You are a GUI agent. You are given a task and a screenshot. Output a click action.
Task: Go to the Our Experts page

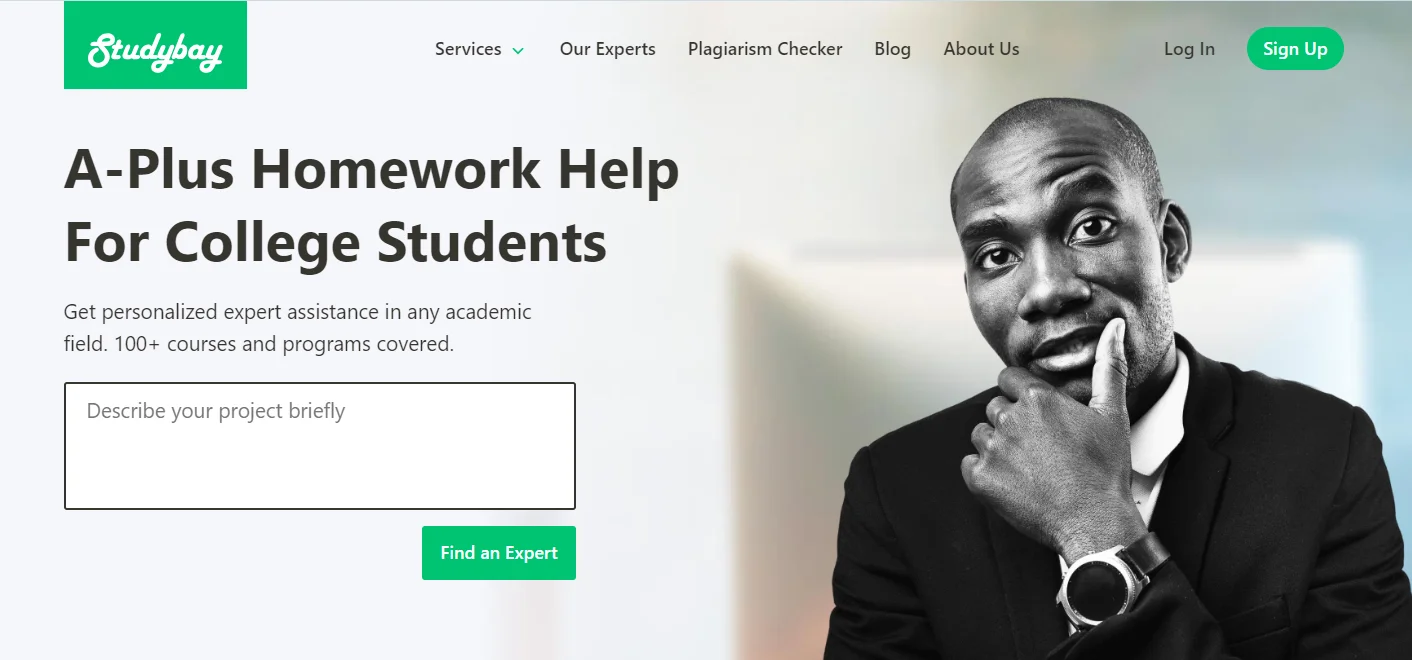(607, 49)
